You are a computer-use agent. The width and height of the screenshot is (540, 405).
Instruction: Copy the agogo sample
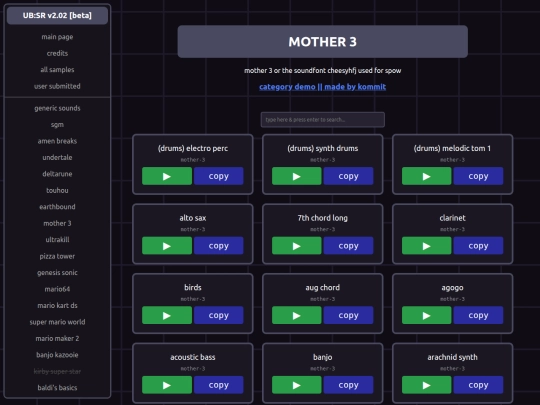pyautogui.click(x=478, y=315)
